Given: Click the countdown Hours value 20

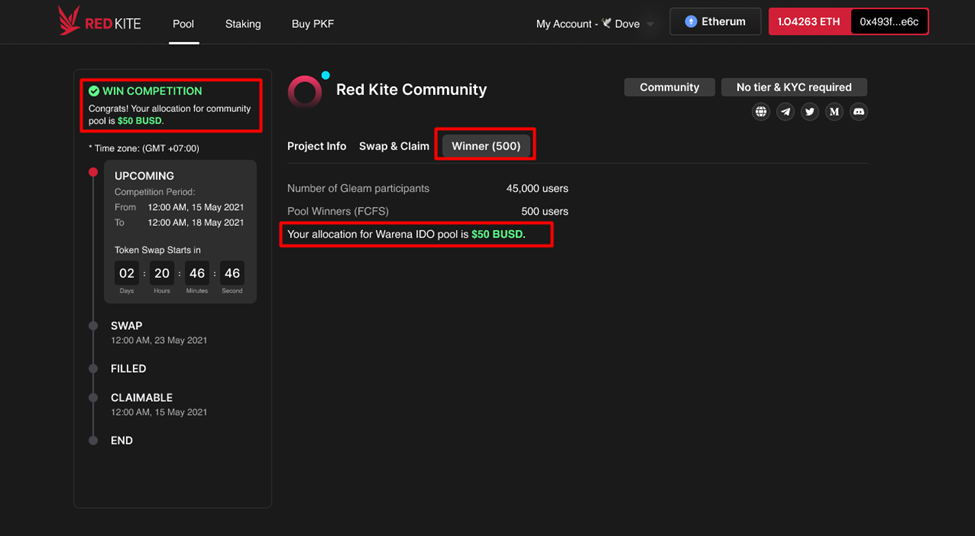Looking at the screenshot, I should [x=162, y=273].
